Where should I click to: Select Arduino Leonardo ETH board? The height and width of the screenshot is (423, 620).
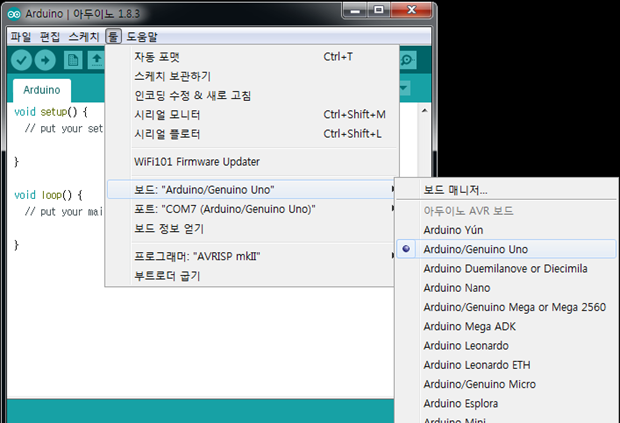point(506,365)
